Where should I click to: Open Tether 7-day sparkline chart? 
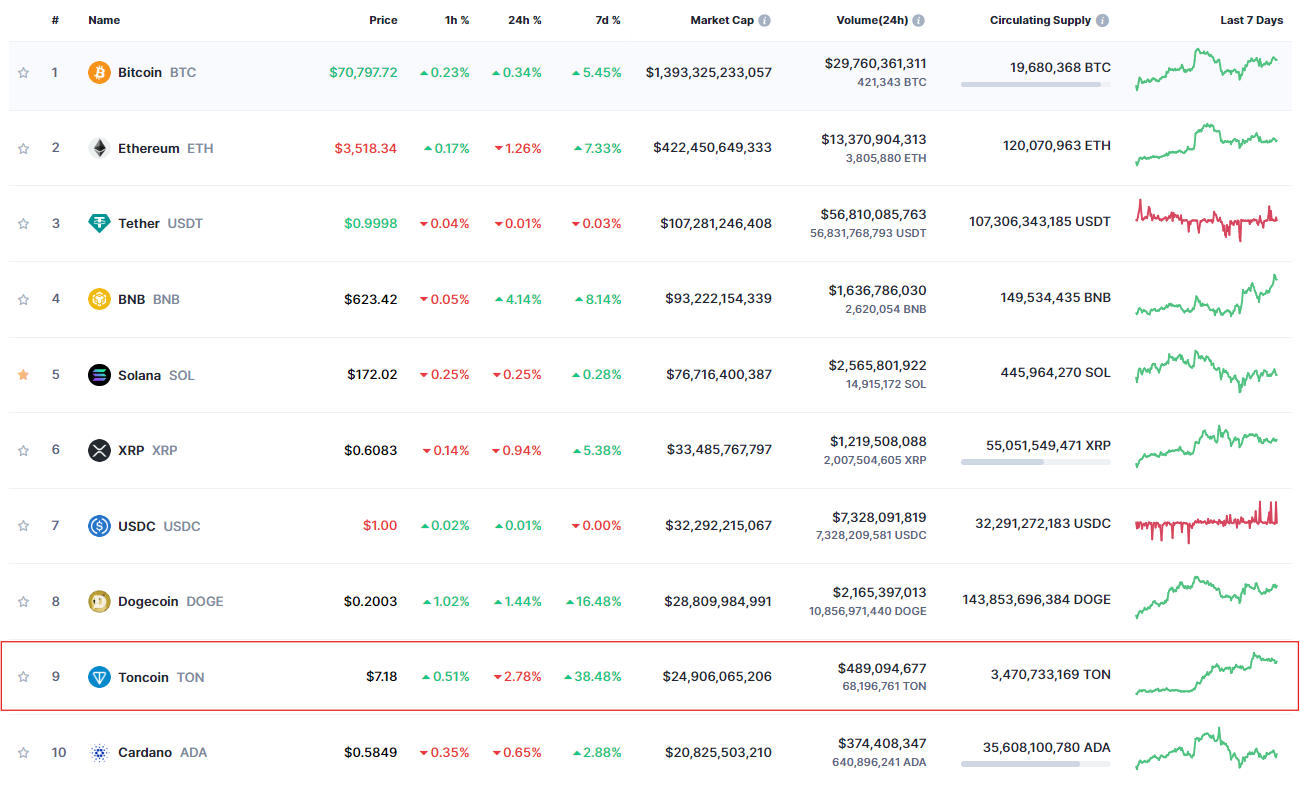click(x=1206, y=220)
